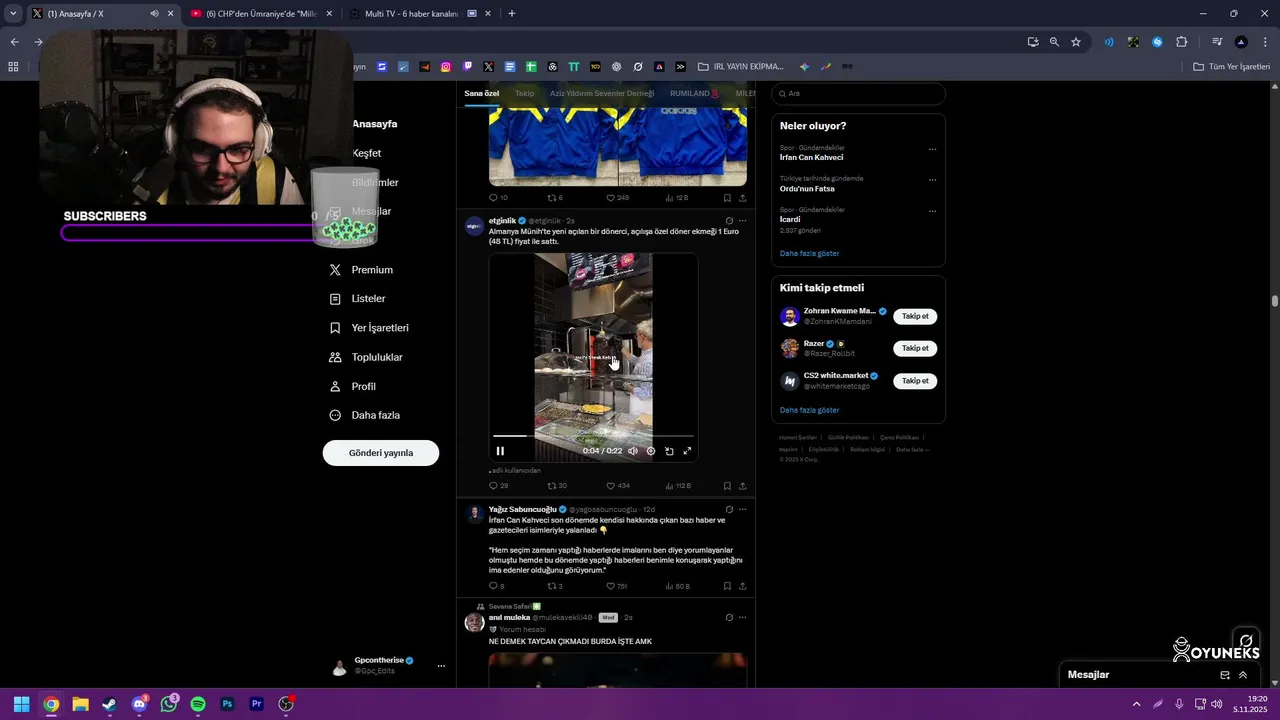The height and width of the screenshot is (720, 1280).
Task: Bookmark the jacket photo post
Action: (x=727, y=198)
